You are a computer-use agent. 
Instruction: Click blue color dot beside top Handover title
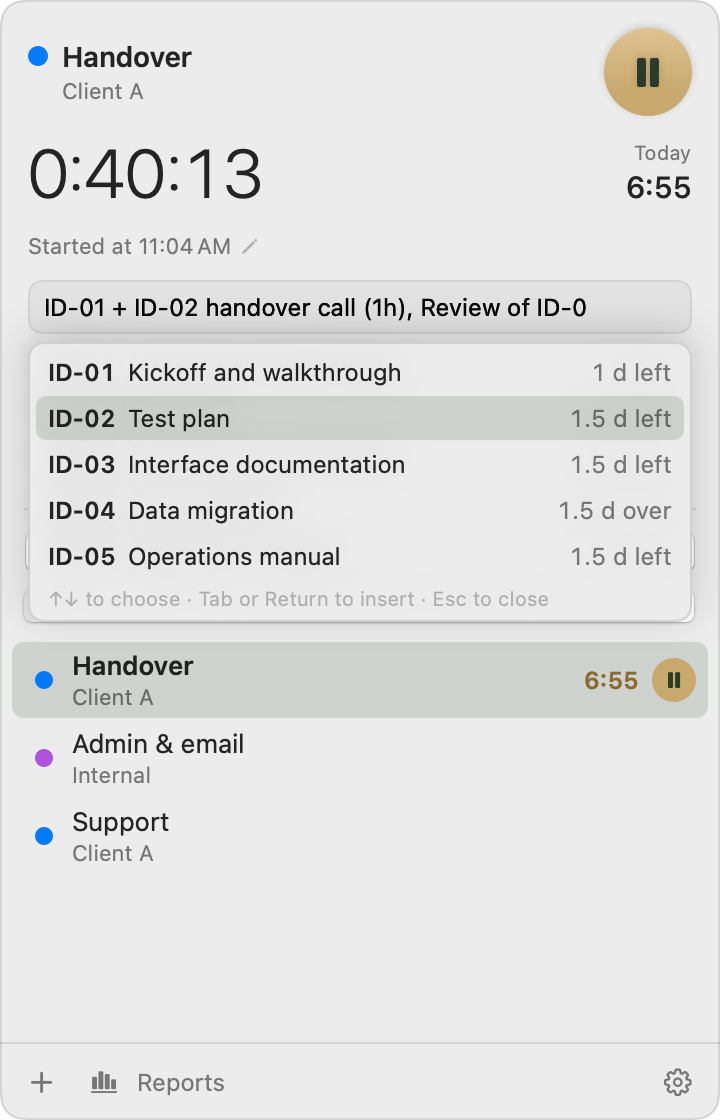[x=38, y=56]
